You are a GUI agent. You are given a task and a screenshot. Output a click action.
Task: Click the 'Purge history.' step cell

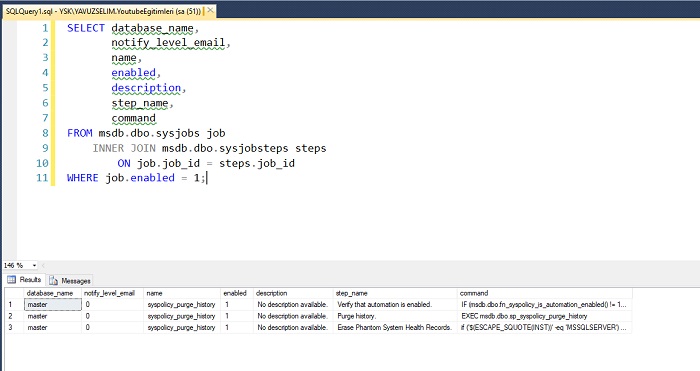395,316
